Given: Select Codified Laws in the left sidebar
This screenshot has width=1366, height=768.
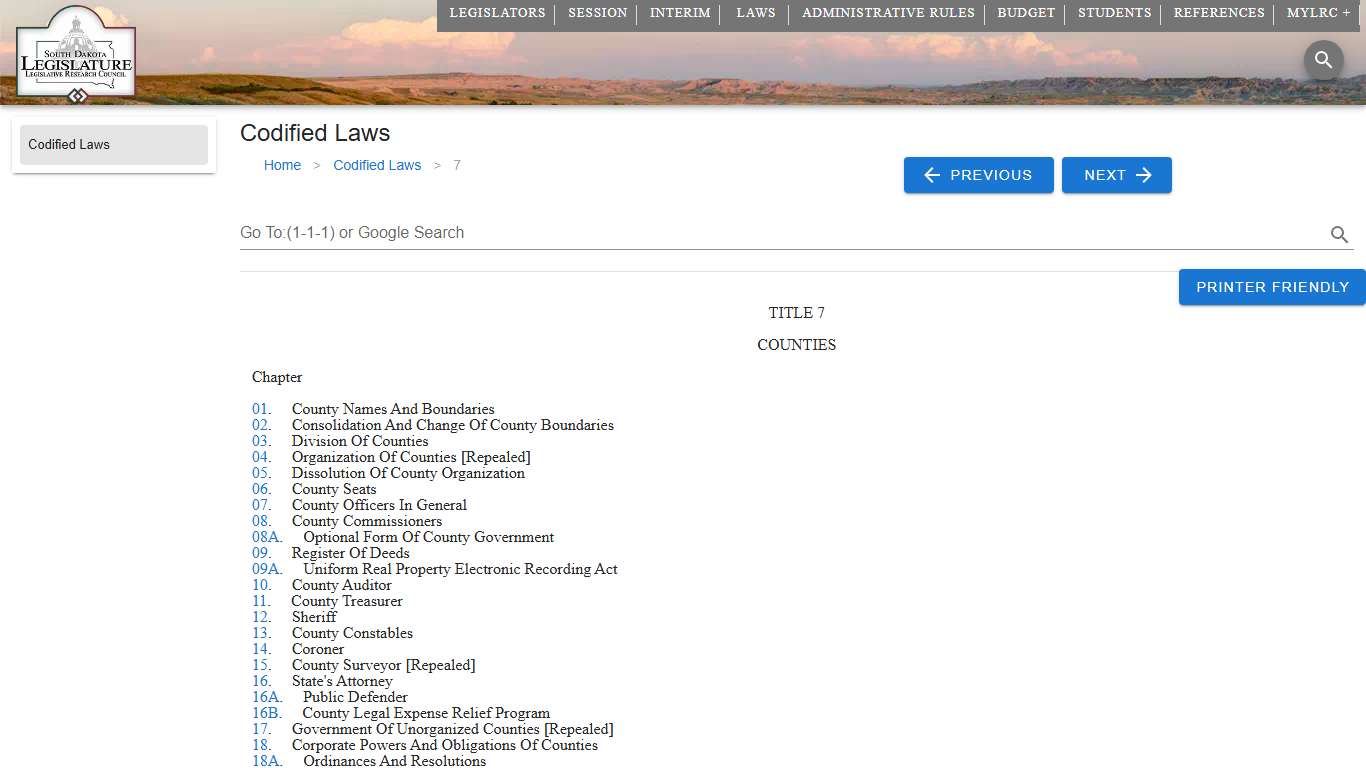Looking at the screenshot, I should (112, 144).
